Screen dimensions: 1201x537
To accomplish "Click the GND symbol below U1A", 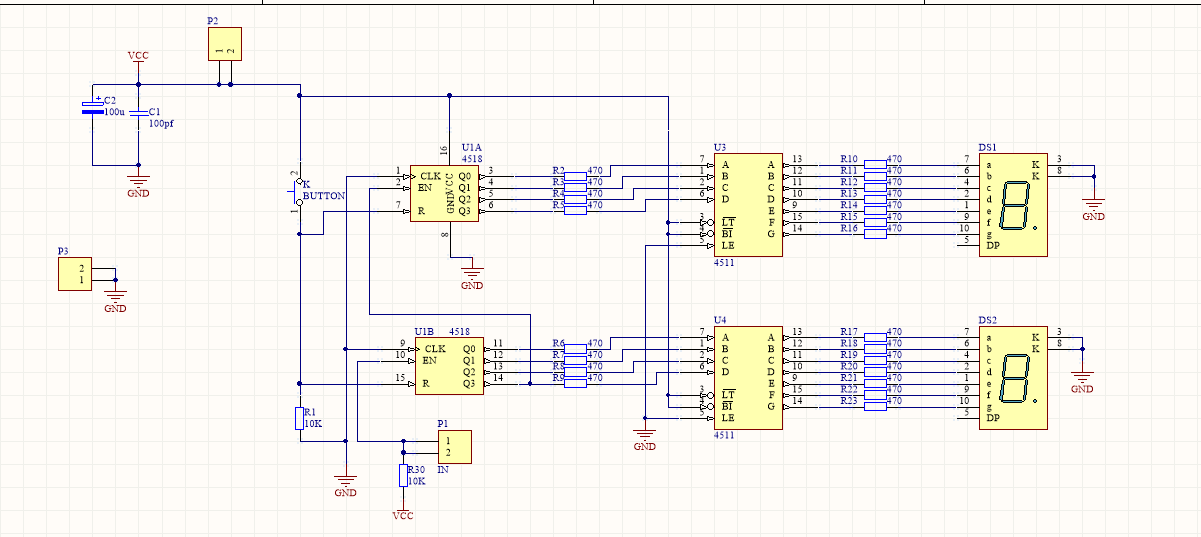I will point(472,278).
